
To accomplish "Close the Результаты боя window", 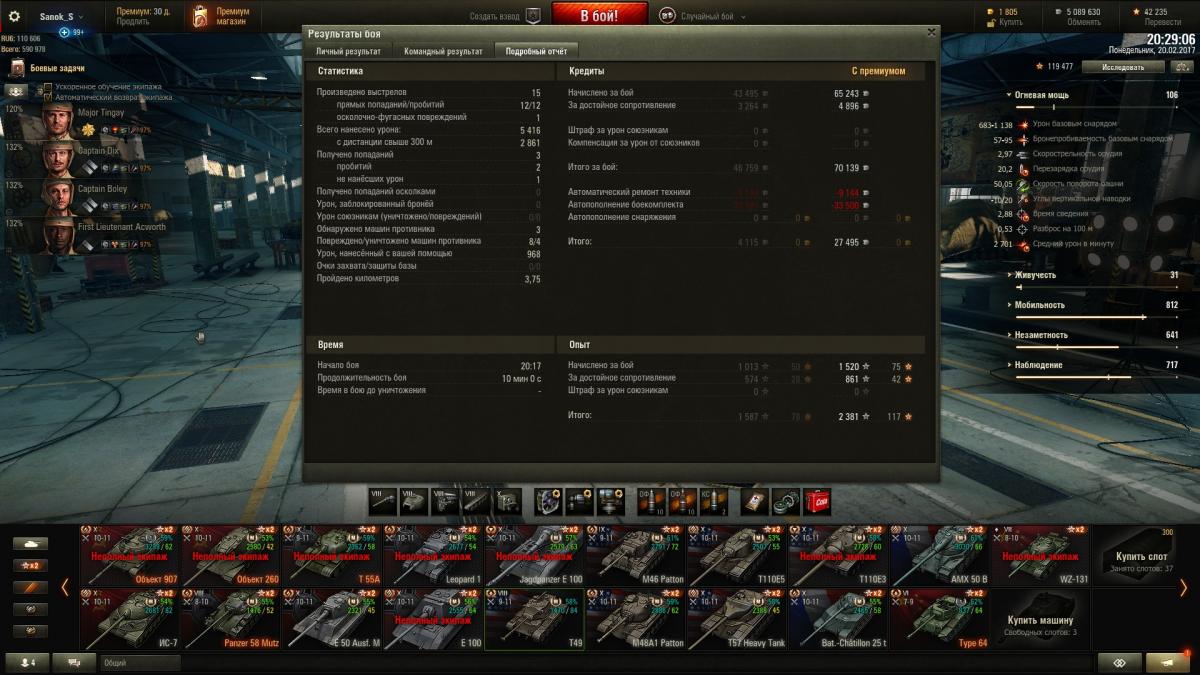I will 932,32.
